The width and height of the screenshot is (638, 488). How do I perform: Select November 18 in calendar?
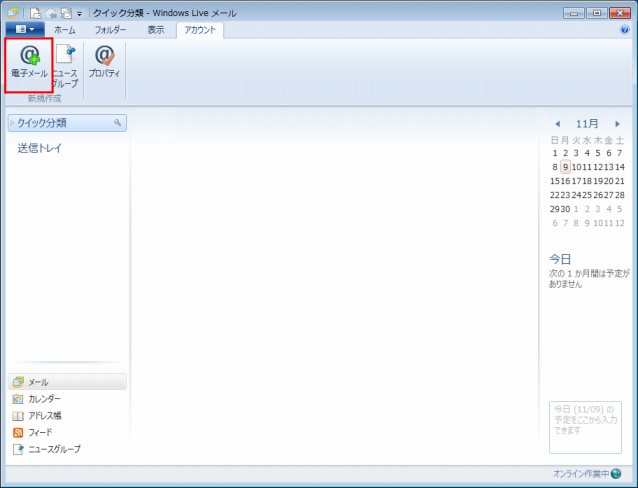pyautogui.click(x=587, y=181)
